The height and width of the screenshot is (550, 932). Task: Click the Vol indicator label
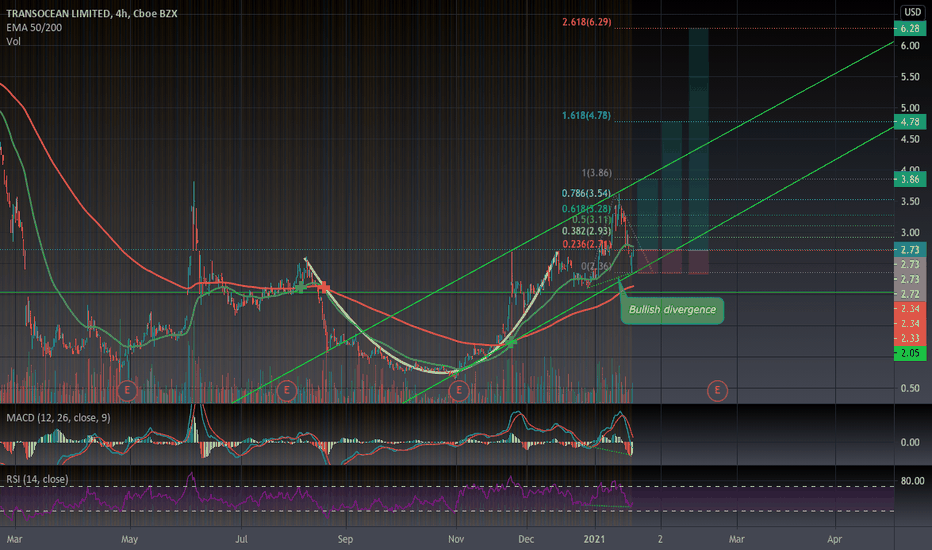tap(13, 41)
